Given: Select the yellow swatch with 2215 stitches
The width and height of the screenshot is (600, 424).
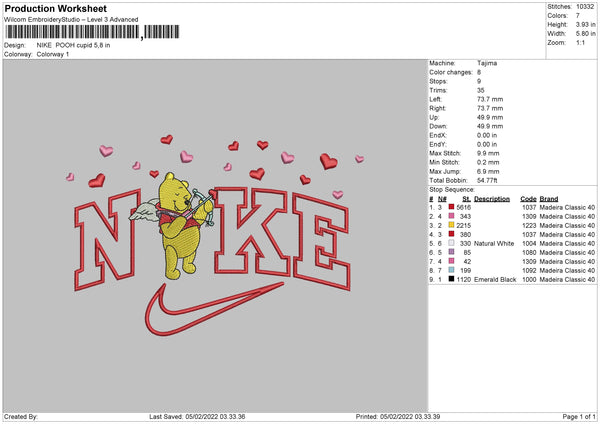Looking at the screenshot, I should 452,225.
